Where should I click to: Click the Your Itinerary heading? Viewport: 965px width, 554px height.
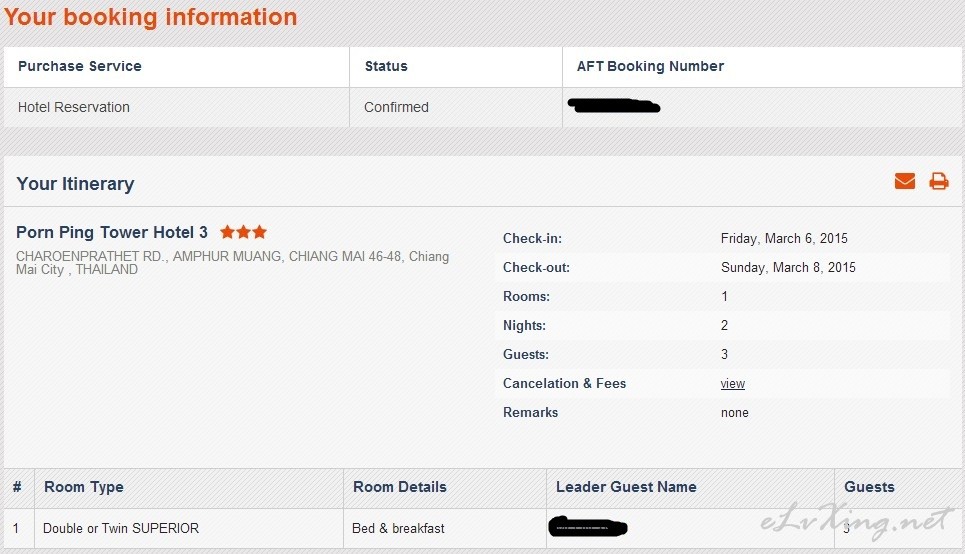(75, 183)
